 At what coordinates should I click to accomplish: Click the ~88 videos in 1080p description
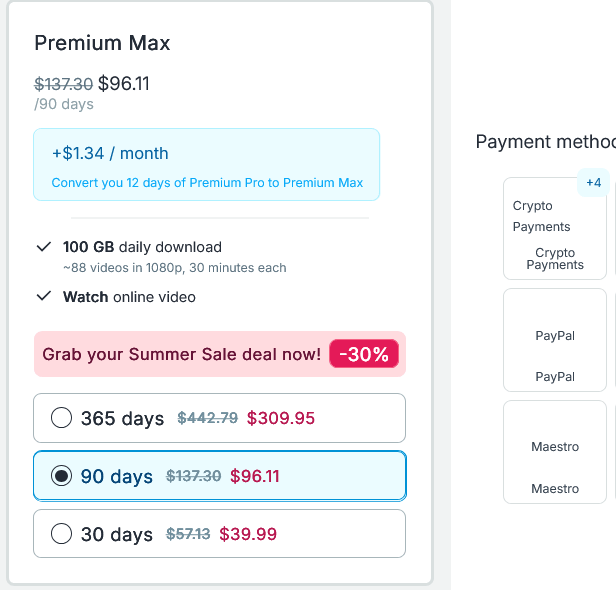(174, 268)
